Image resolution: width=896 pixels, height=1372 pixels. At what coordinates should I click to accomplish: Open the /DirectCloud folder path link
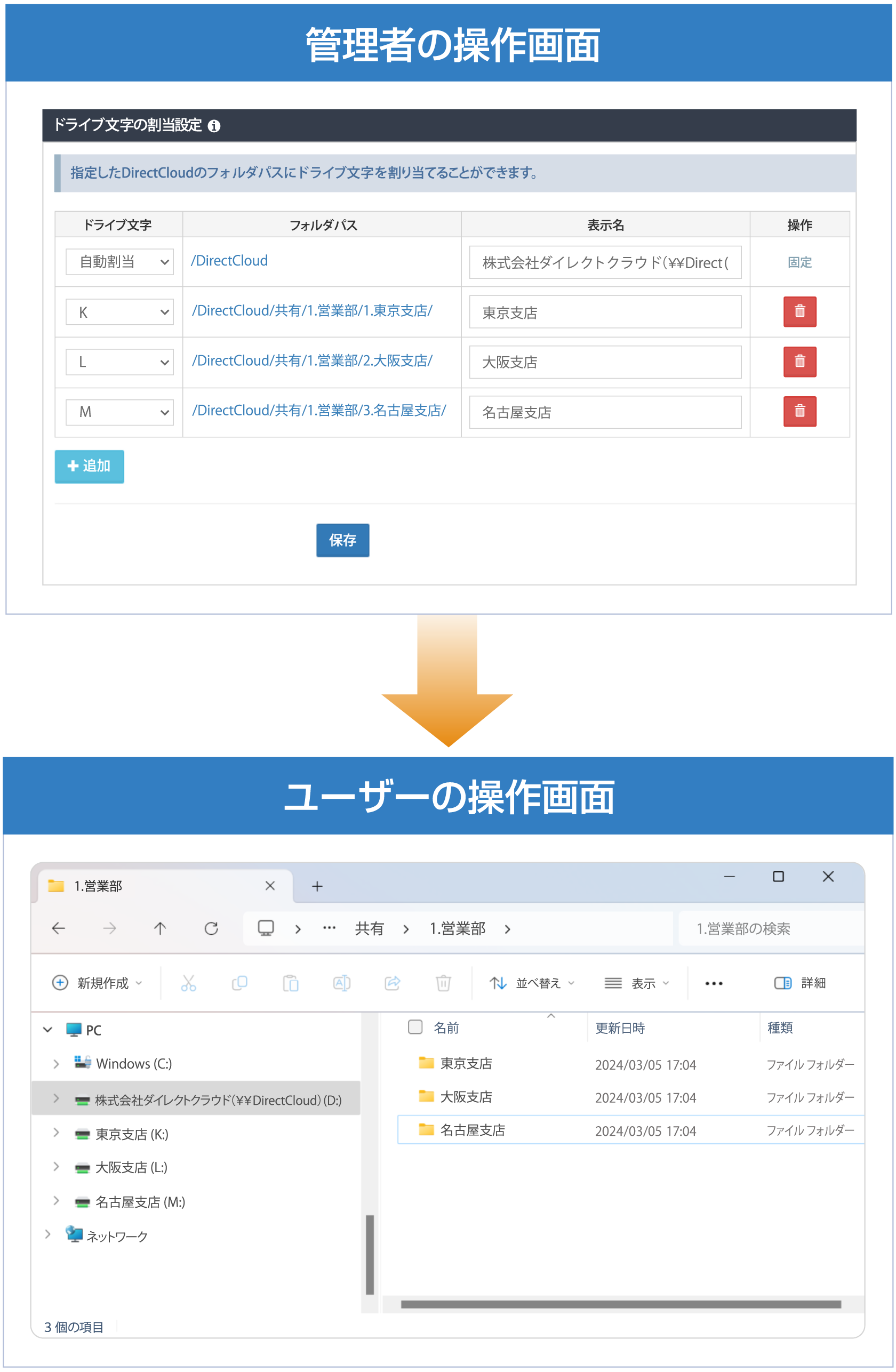[x=229, y=261]
